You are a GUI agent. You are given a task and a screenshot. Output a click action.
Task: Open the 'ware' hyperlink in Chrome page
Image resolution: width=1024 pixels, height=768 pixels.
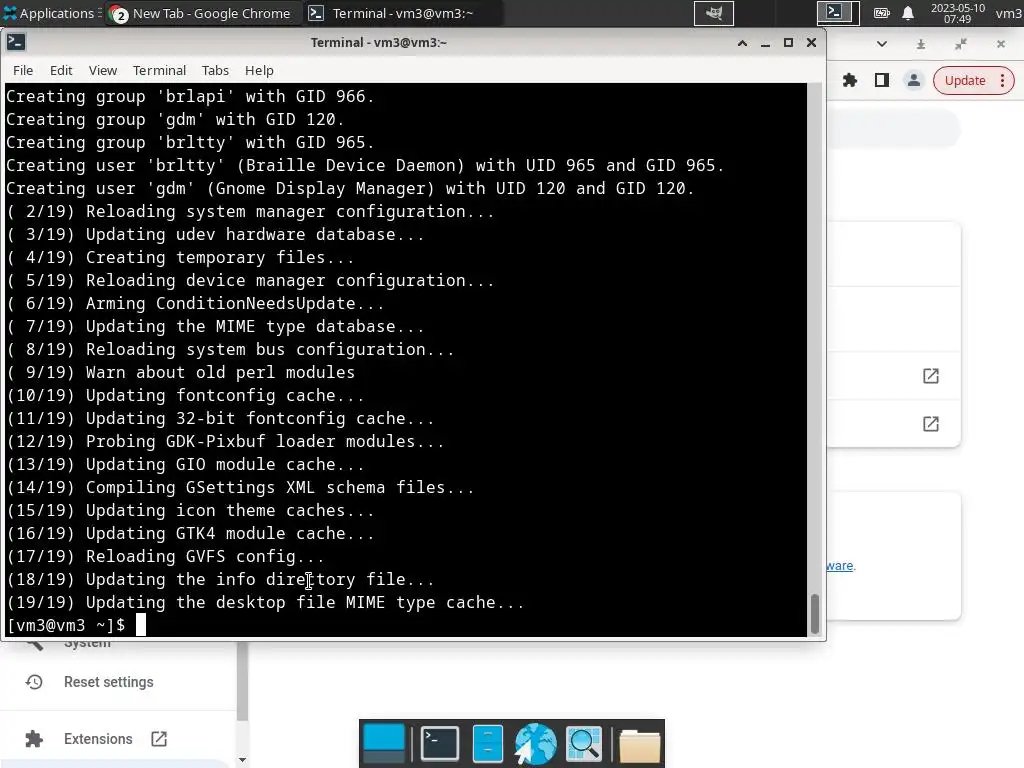coord(840,566)
